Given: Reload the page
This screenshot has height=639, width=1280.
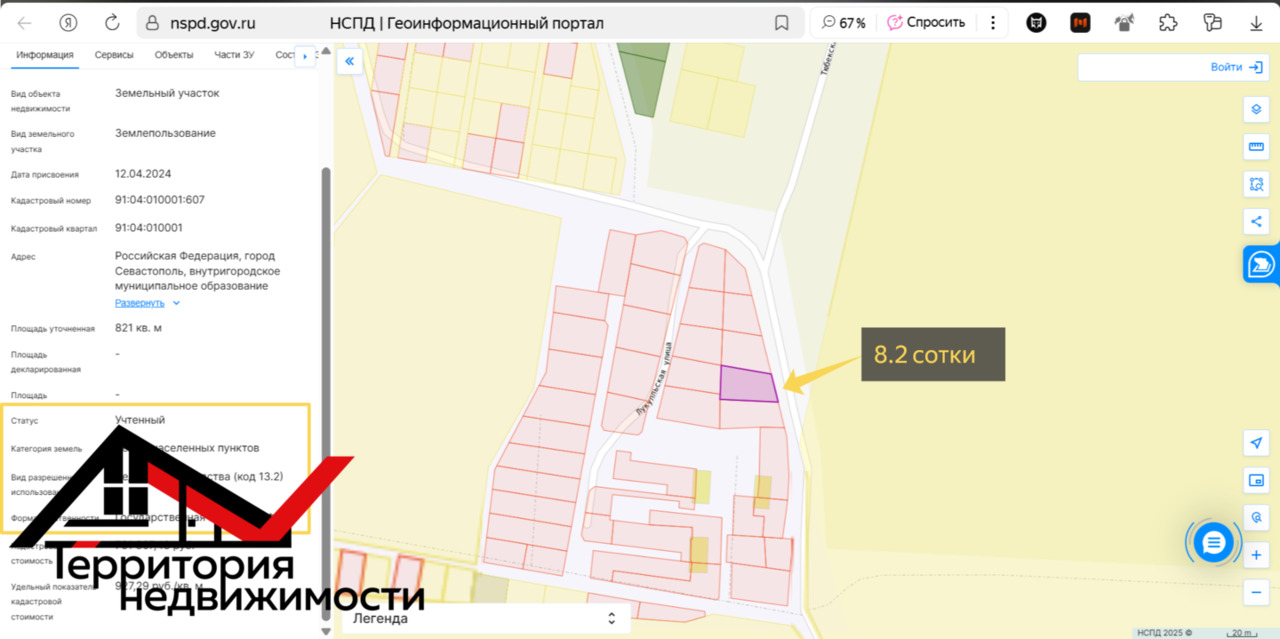Looking at the screenshot, I should [x=112, y=23].
